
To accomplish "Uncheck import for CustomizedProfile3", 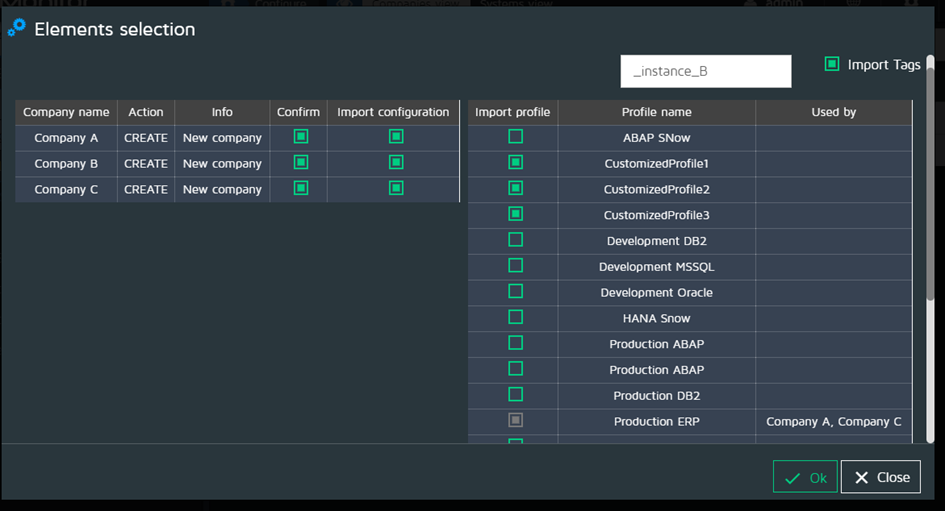I will point(515,214).
